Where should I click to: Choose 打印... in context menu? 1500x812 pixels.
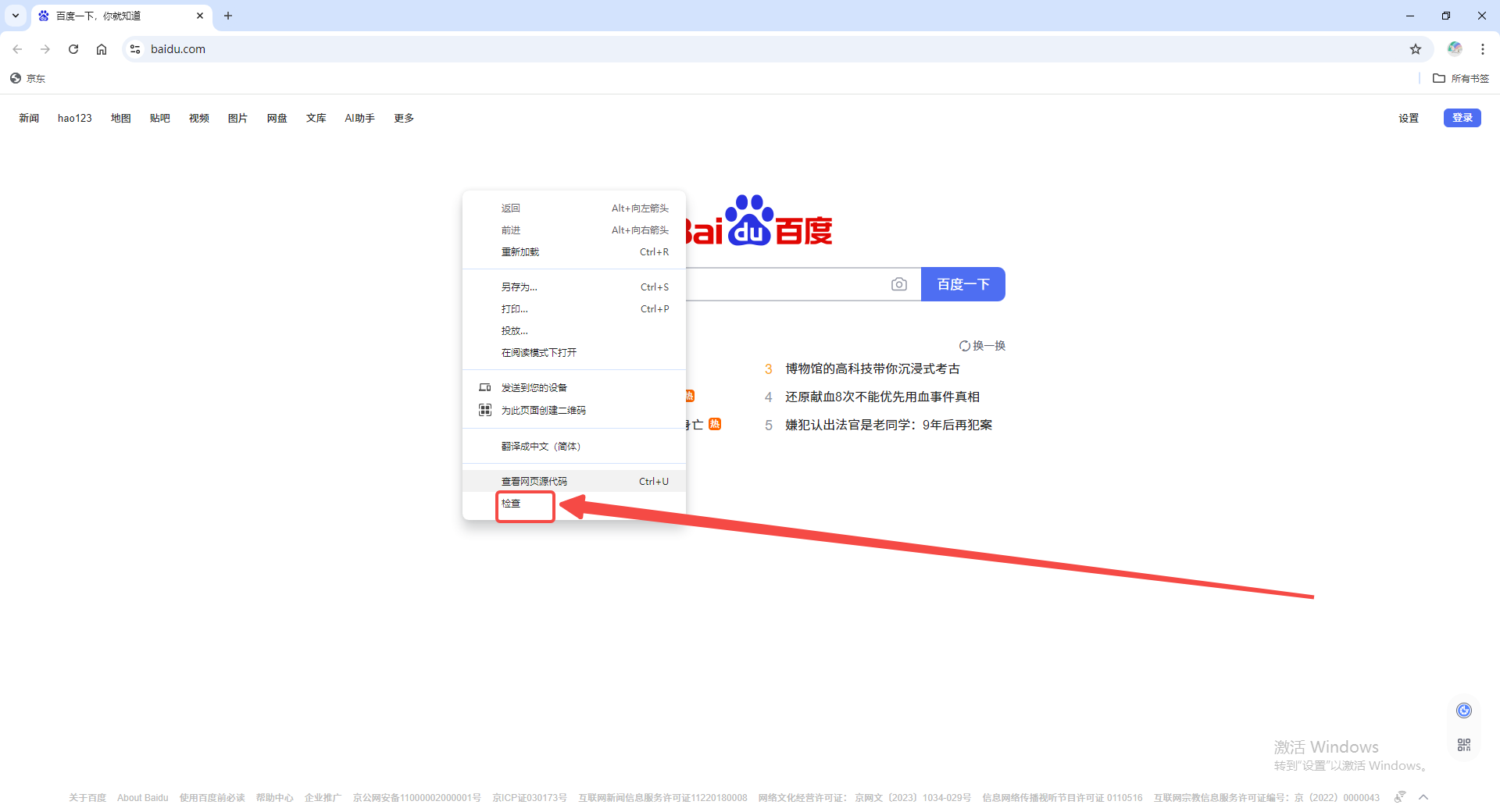[x=574, y=309]
